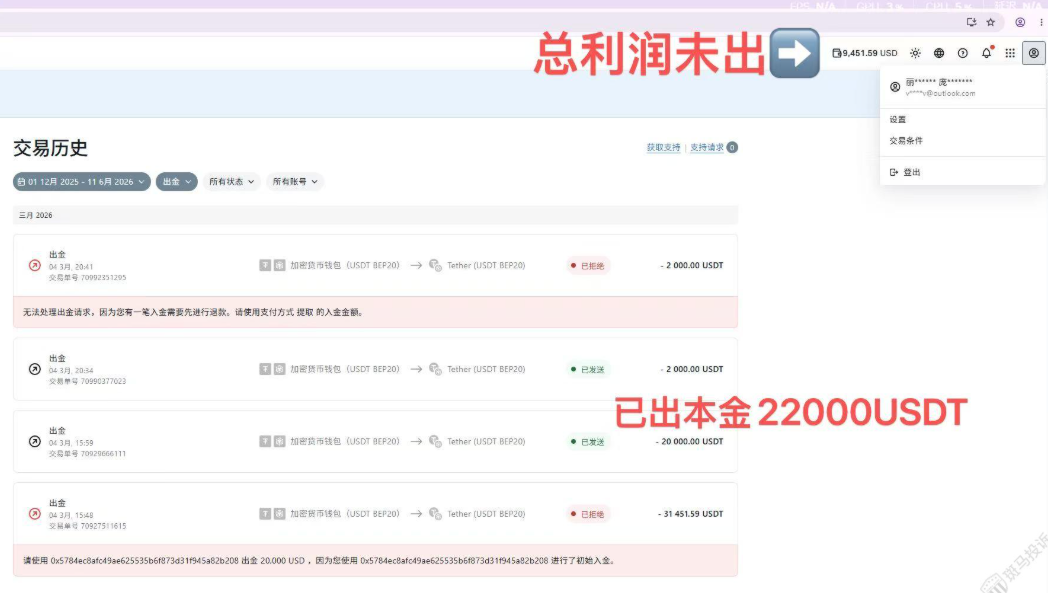This screenshot has width=1048, height=593.
Task: Click 已发送 status on the 20 000.00 USDT row
Action: point(587,442)
